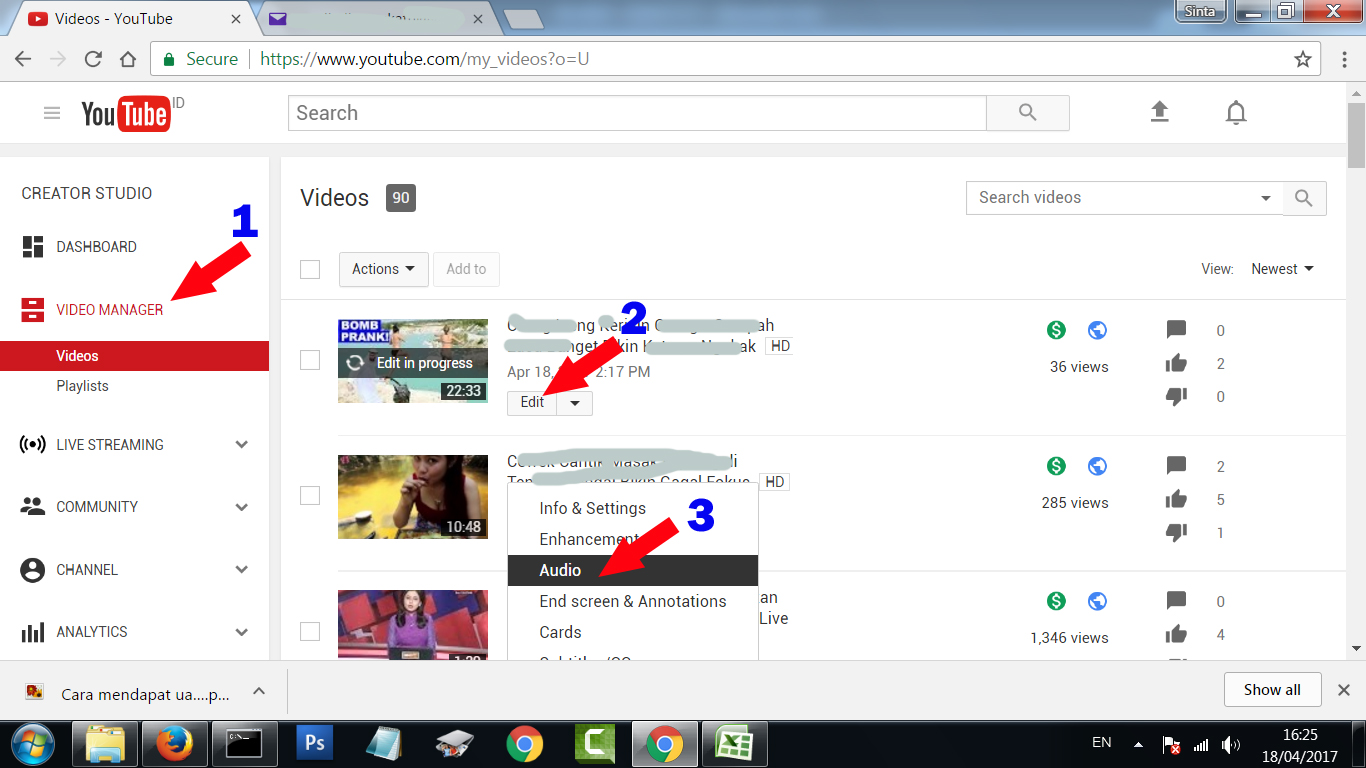
Task: Expand the Analytics section
Action: pyautogui.click(x=241, y=632)
